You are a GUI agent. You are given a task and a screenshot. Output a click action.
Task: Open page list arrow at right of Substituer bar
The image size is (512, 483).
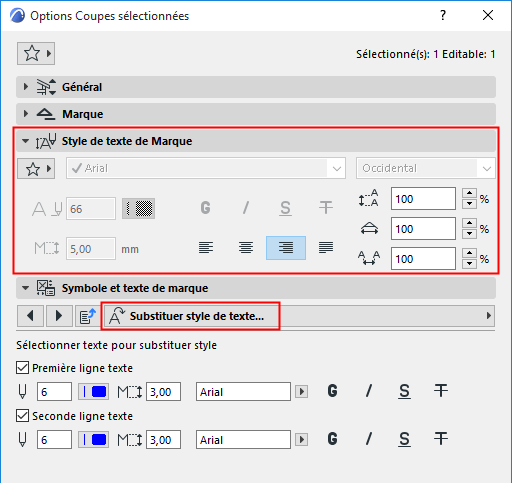[489, 316]
